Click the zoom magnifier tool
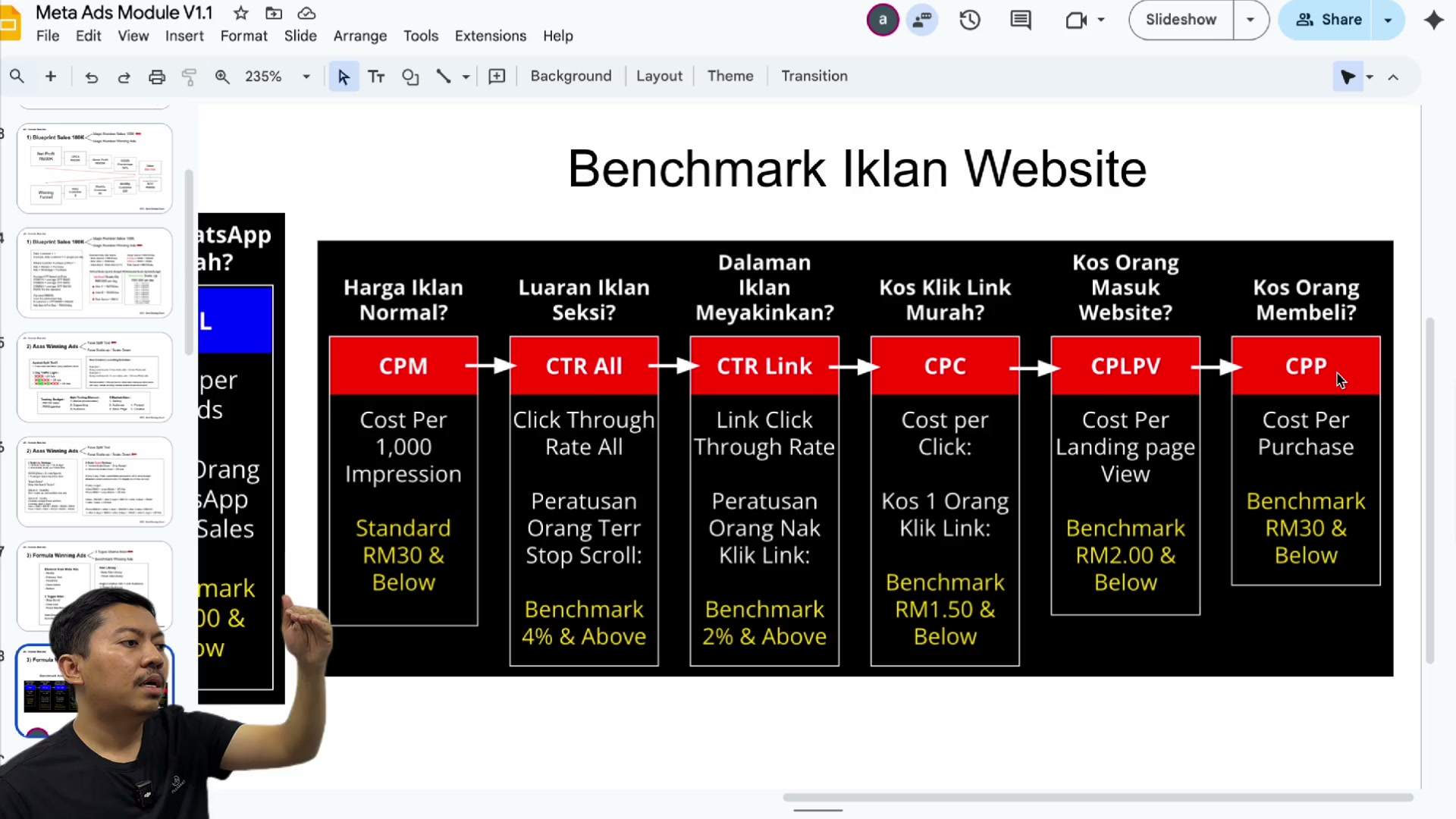The image size is (1456, 819). (x=222, y=77)
